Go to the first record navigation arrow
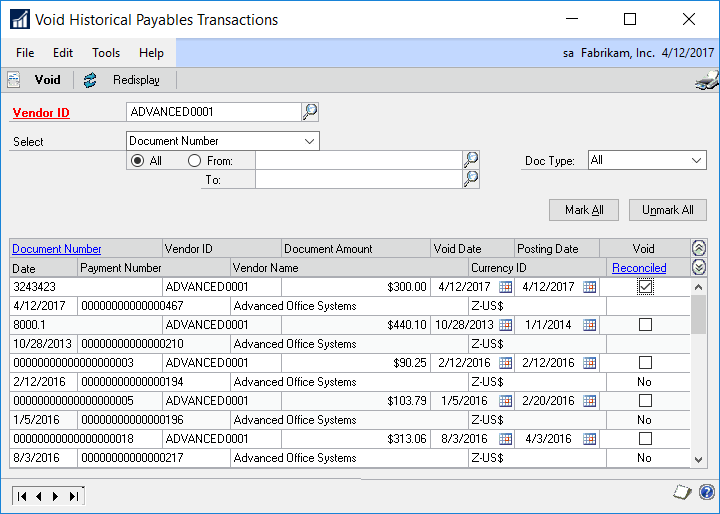Screen dimensions: 720x514 coord(24,495)
